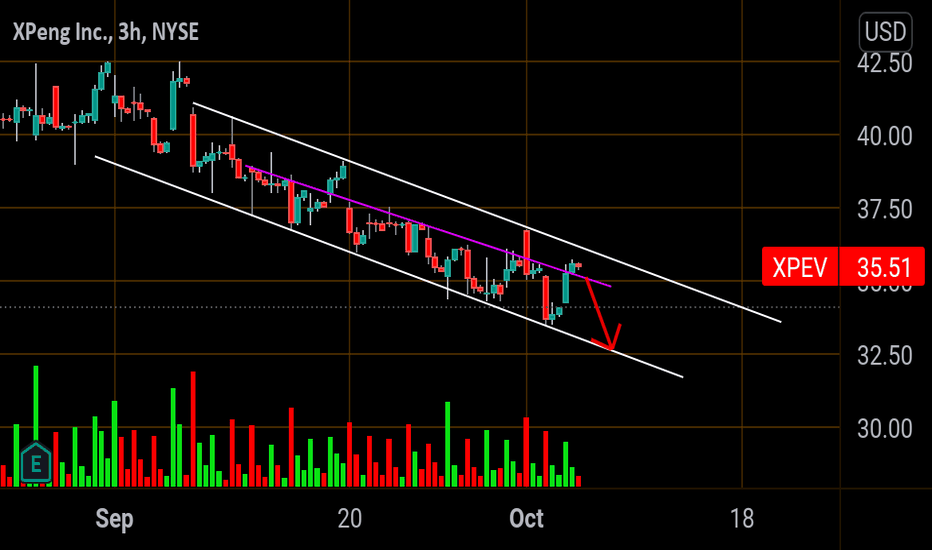Click the 37.50 price axis label
Viewport: 932px width, 550px height.
(x=884, y=209)
